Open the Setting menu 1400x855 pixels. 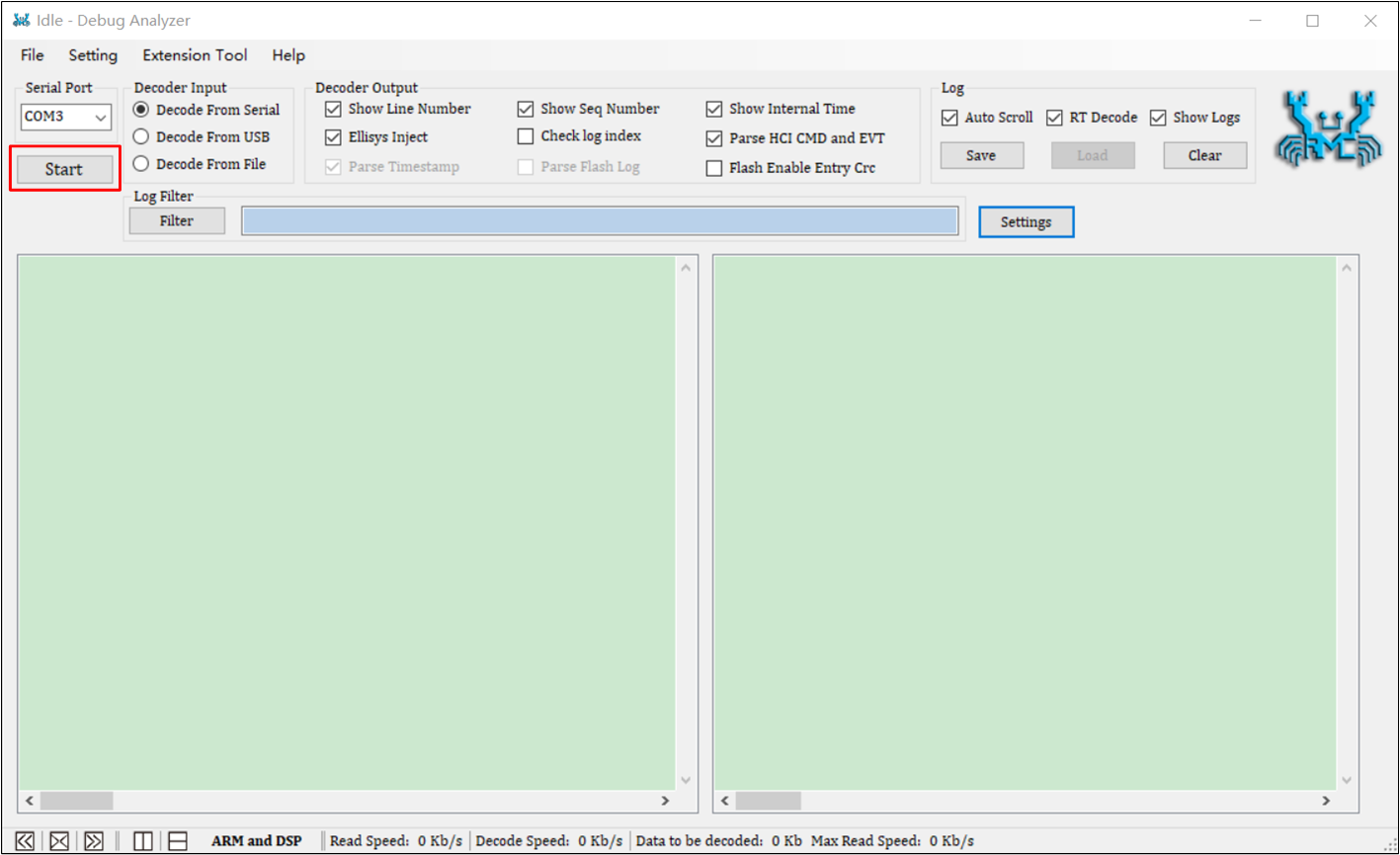(x=93, y=55)
